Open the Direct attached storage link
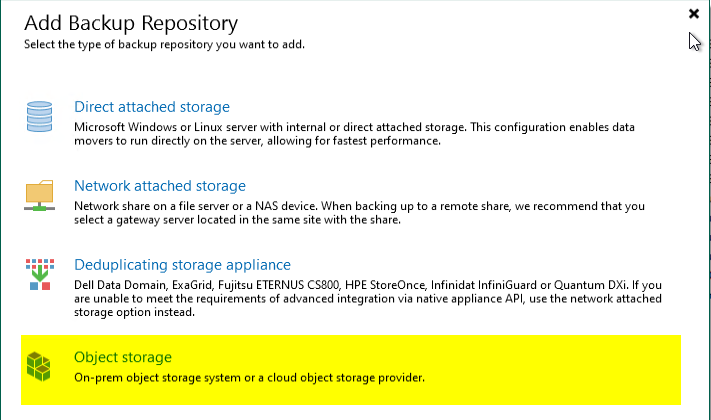The image size is (711, 420). (x=152, y=107)
